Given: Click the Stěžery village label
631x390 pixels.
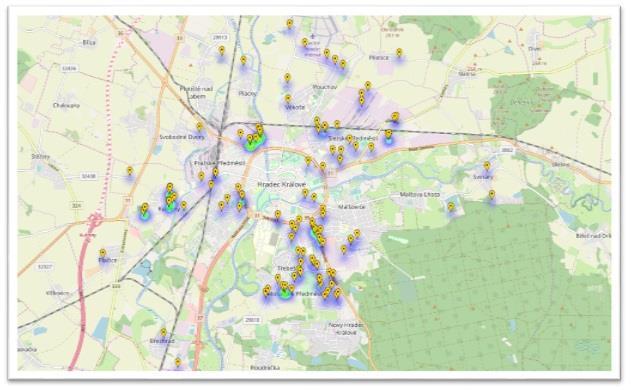Looking at the screenshot, I should click(41, 157).
